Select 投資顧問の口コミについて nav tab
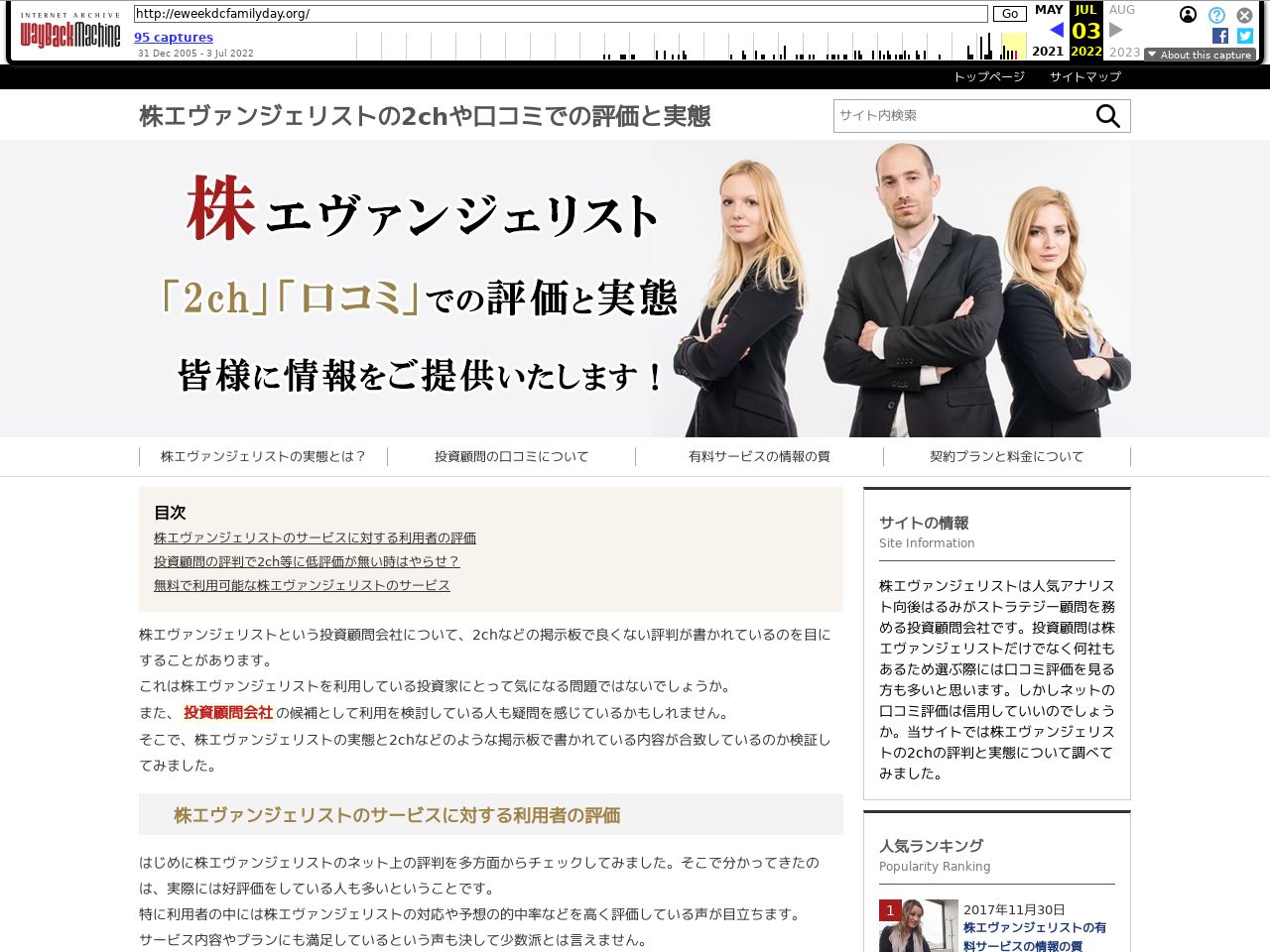Screen dimensions: 1270x952 [511, 456]
